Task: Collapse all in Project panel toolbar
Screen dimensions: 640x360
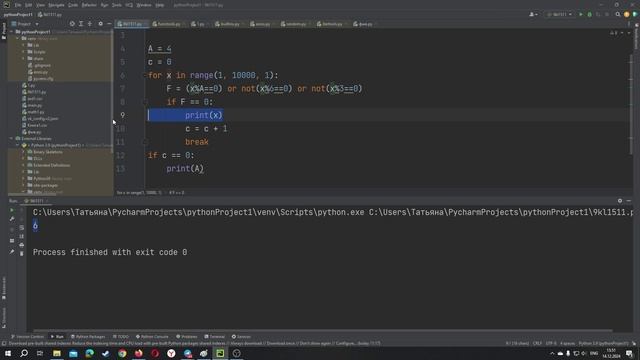Action: pos(90,24)
